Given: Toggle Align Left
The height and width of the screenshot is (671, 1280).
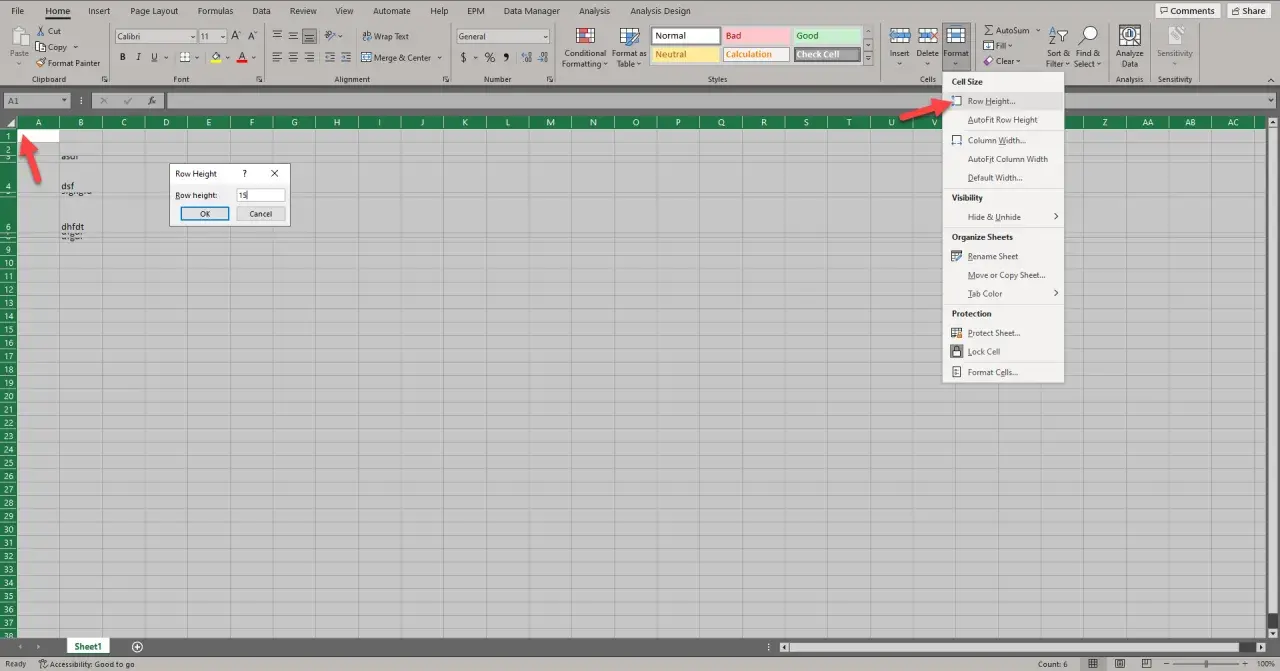Looking at the screenshot, I should click(x=279, y=57).
